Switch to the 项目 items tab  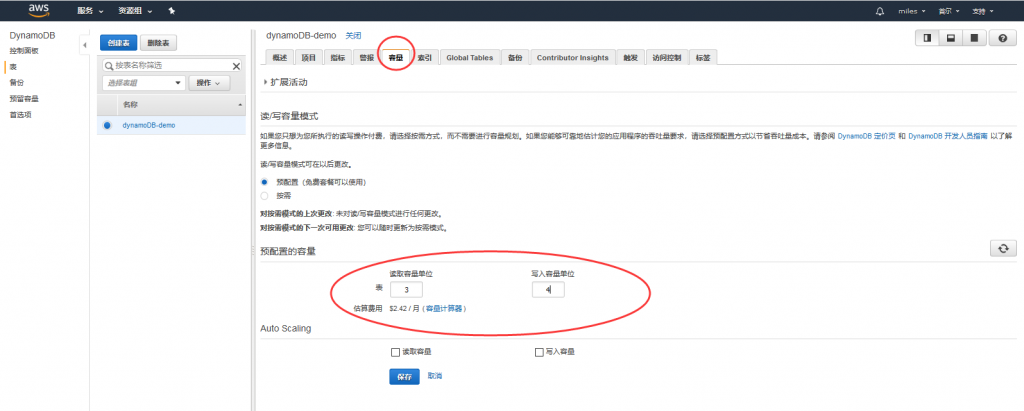coord(308,58)
